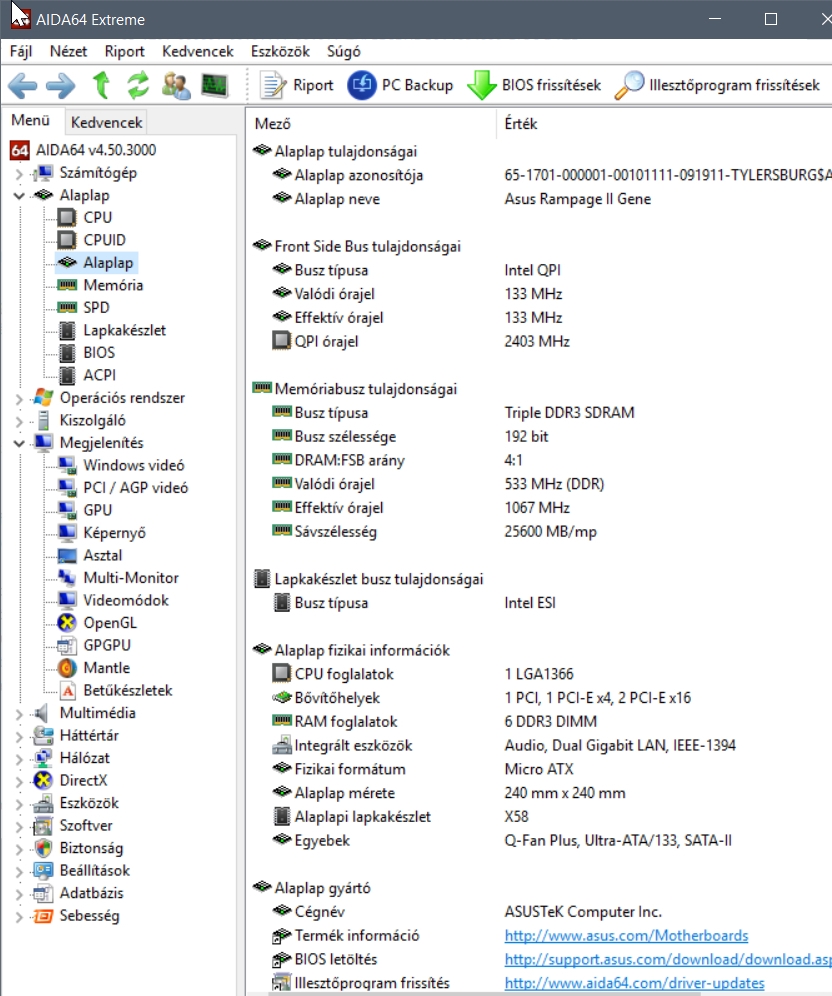
Task: Click BIOS frissítések toolbar icon
Action: (534, 85)
